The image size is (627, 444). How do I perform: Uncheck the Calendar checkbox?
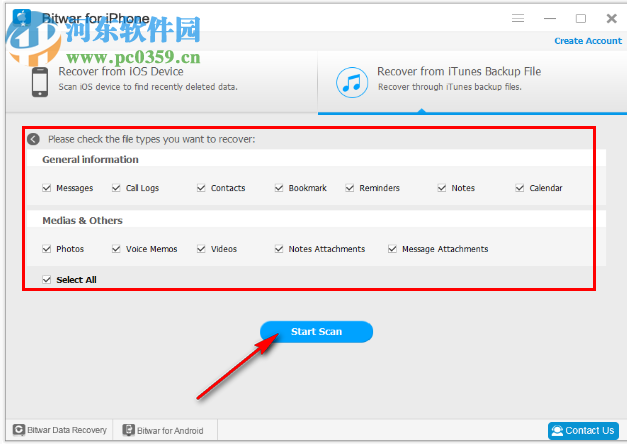point(520,188)
